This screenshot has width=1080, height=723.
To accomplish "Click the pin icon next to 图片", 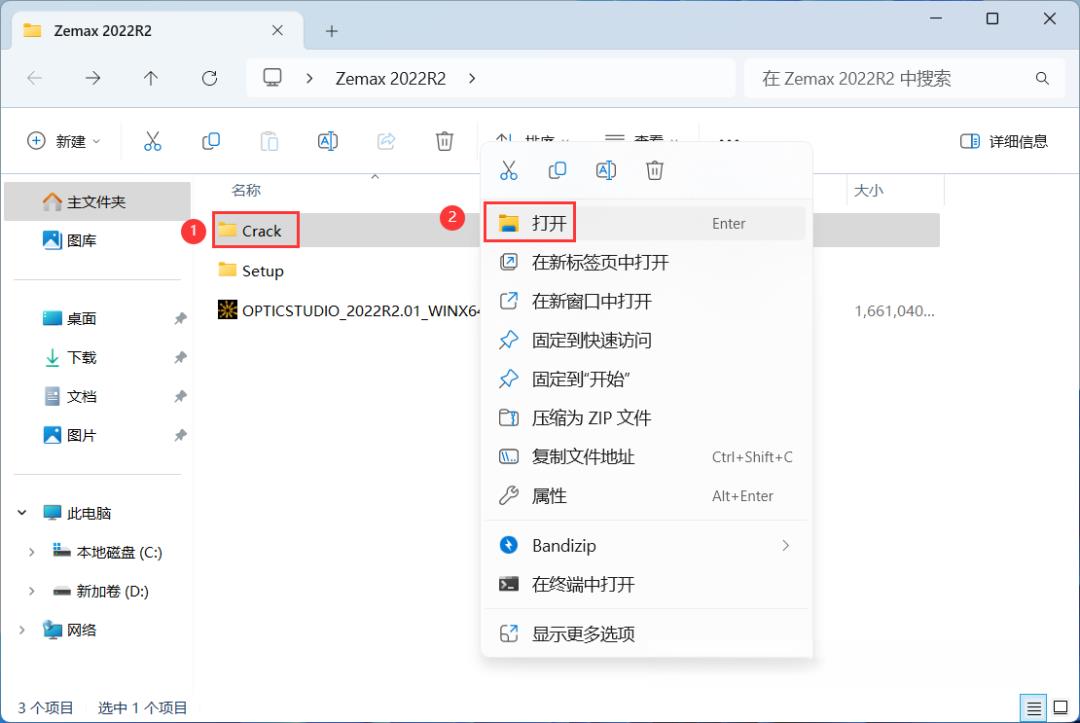I will click(x=180, y=435).
